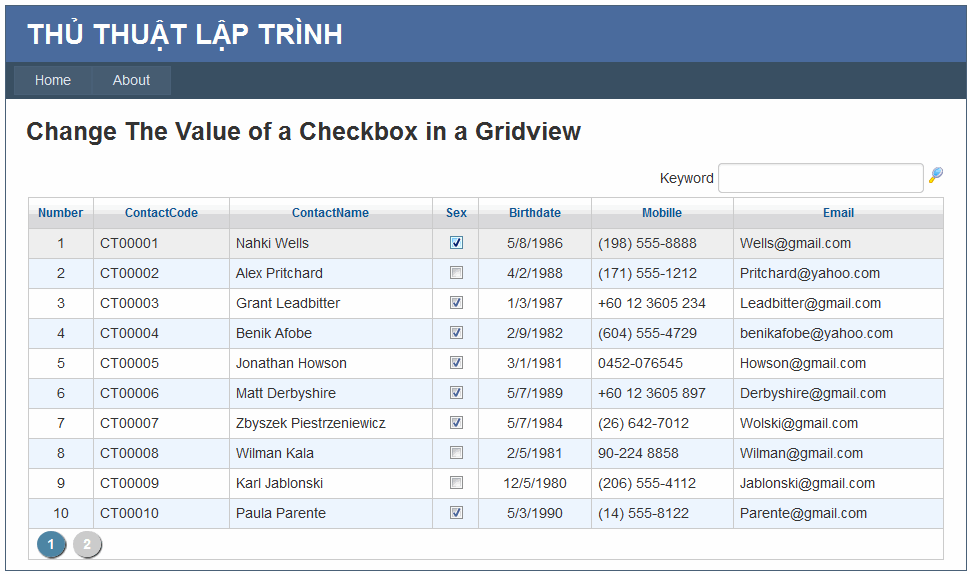The height and width of the screenshot is (574, 970).
Task: Toggle Sex checkbox for Paula Parente
Action: (x=457, y=513)
